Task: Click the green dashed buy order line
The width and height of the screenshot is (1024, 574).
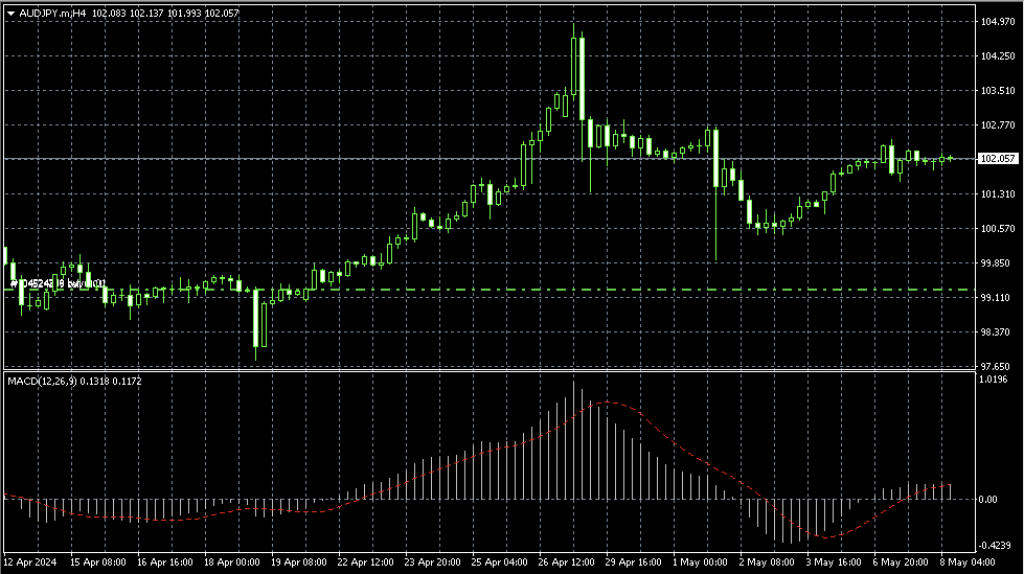Action: pyautogui.click(x=600, y=290)
